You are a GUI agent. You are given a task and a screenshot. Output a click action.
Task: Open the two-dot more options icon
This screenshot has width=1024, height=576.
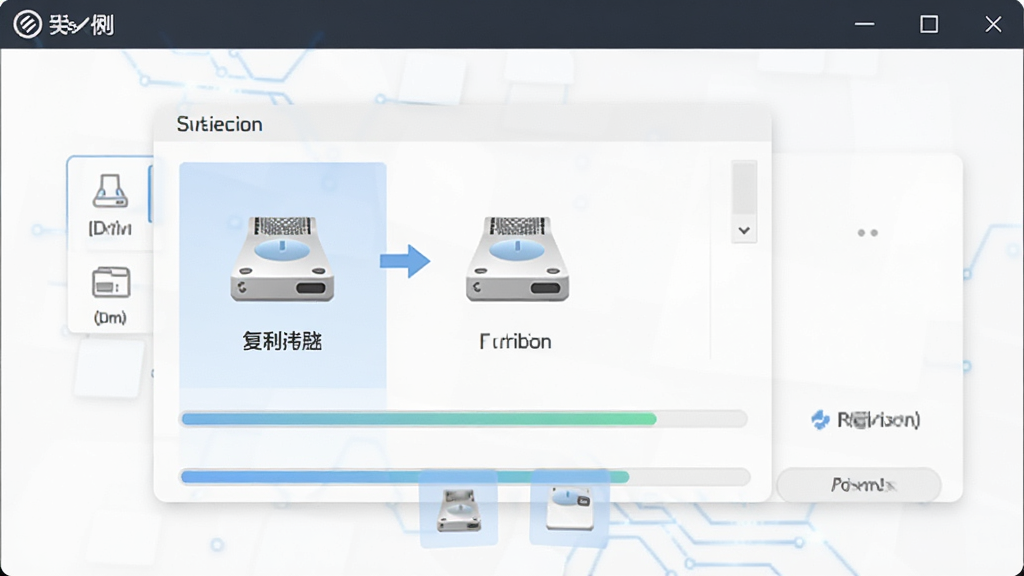868,232
